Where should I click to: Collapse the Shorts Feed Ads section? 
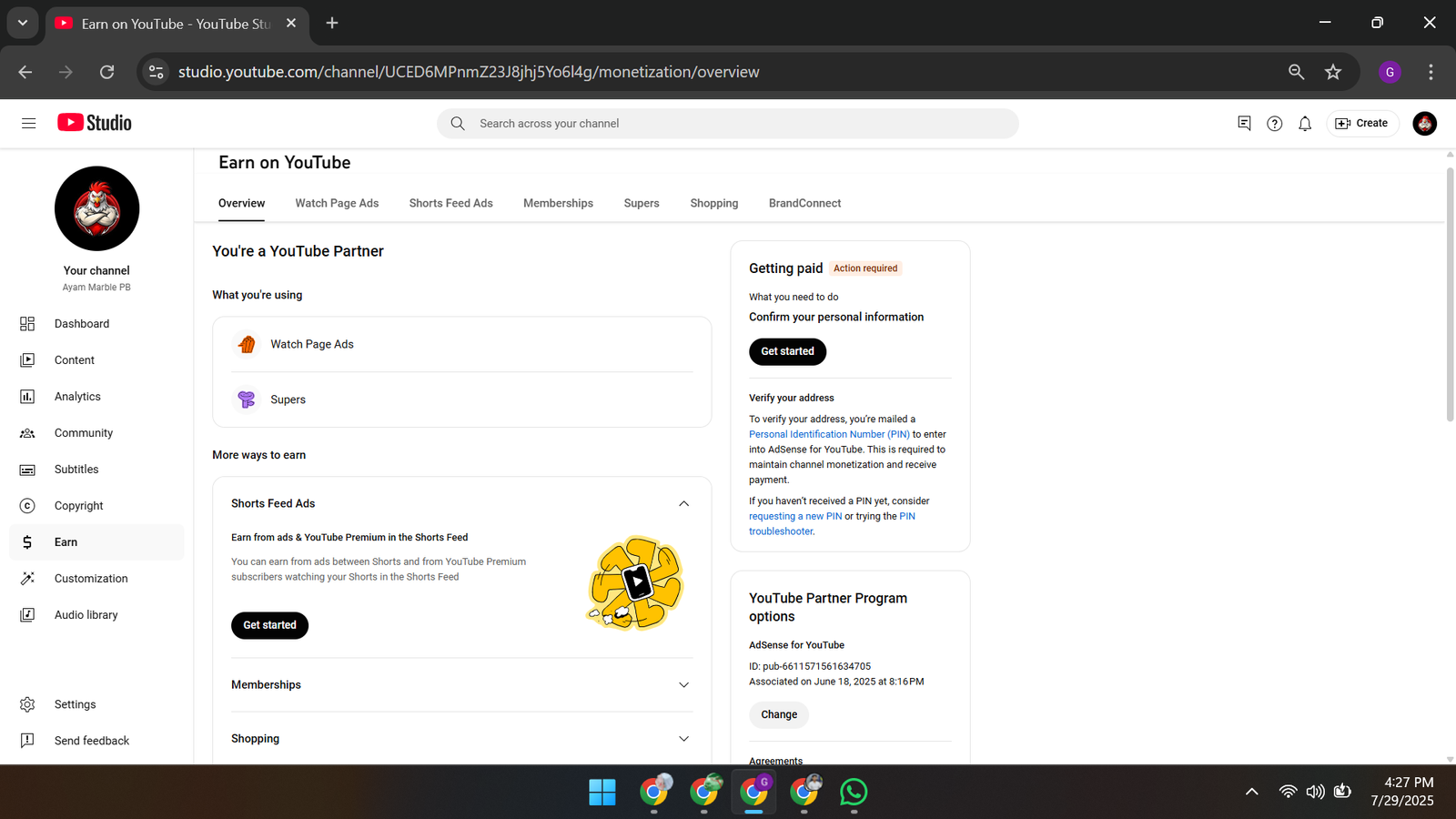[684, 504]
